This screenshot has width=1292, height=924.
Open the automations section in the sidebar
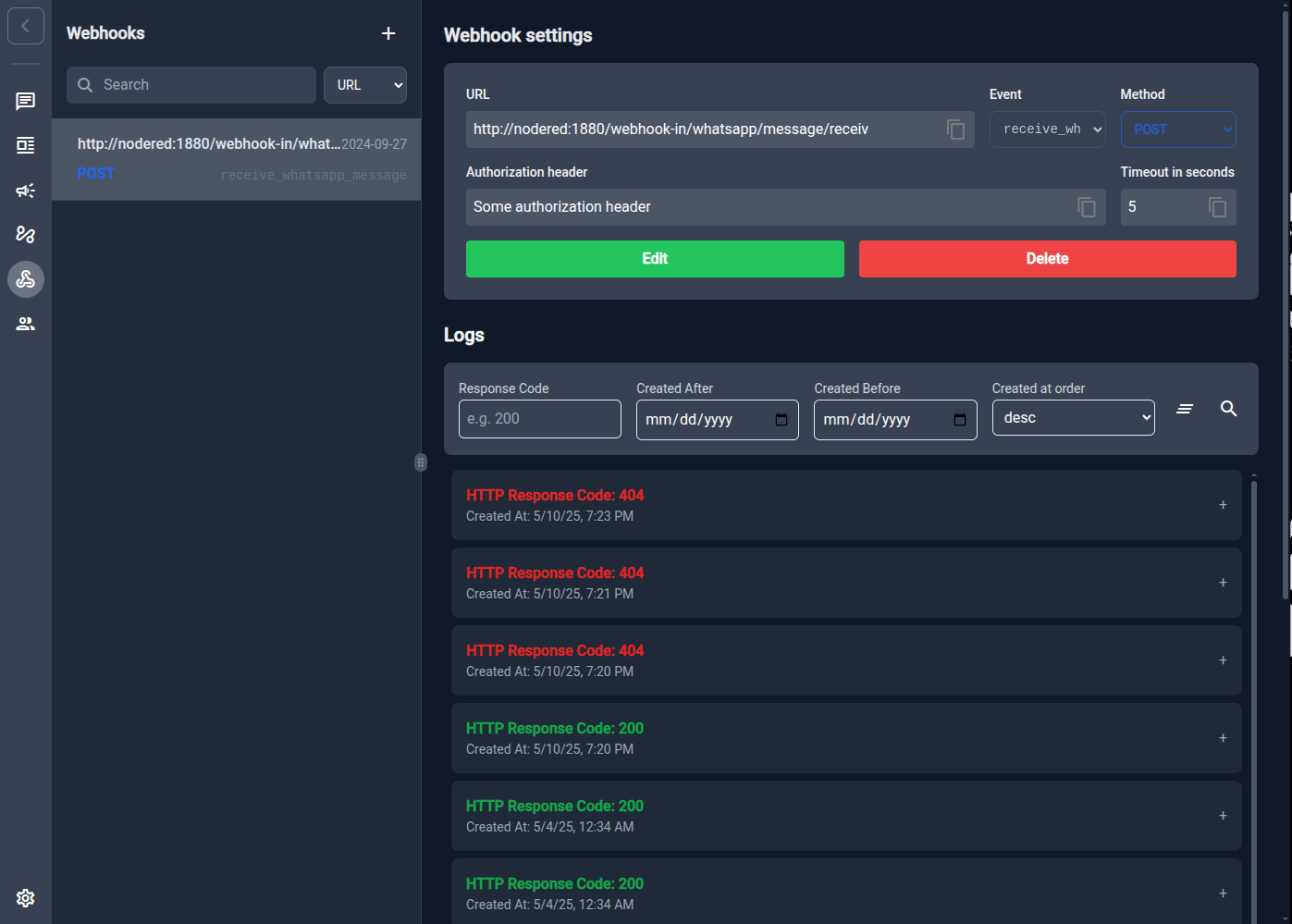tap(26, 234)
